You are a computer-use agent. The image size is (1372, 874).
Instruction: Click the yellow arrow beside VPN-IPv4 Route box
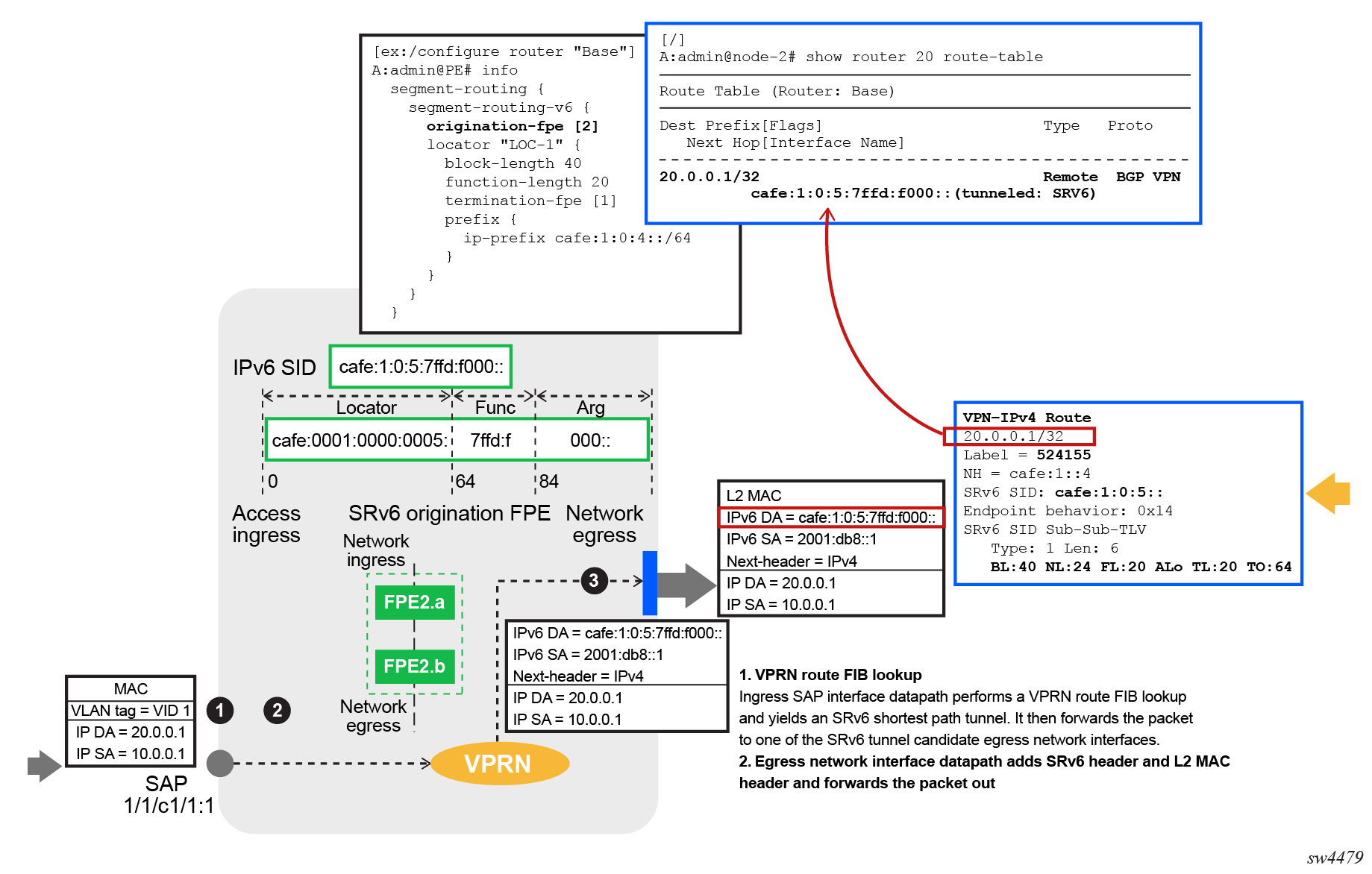pyautogui.click(x=1328, y=493)
